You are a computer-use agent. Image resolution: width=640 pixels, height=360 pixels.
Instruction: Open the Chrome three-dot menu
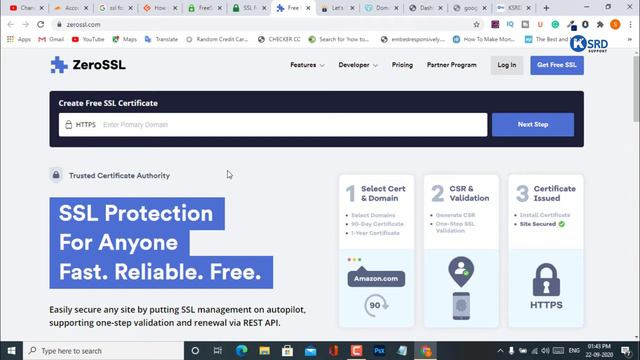point(630,24)
